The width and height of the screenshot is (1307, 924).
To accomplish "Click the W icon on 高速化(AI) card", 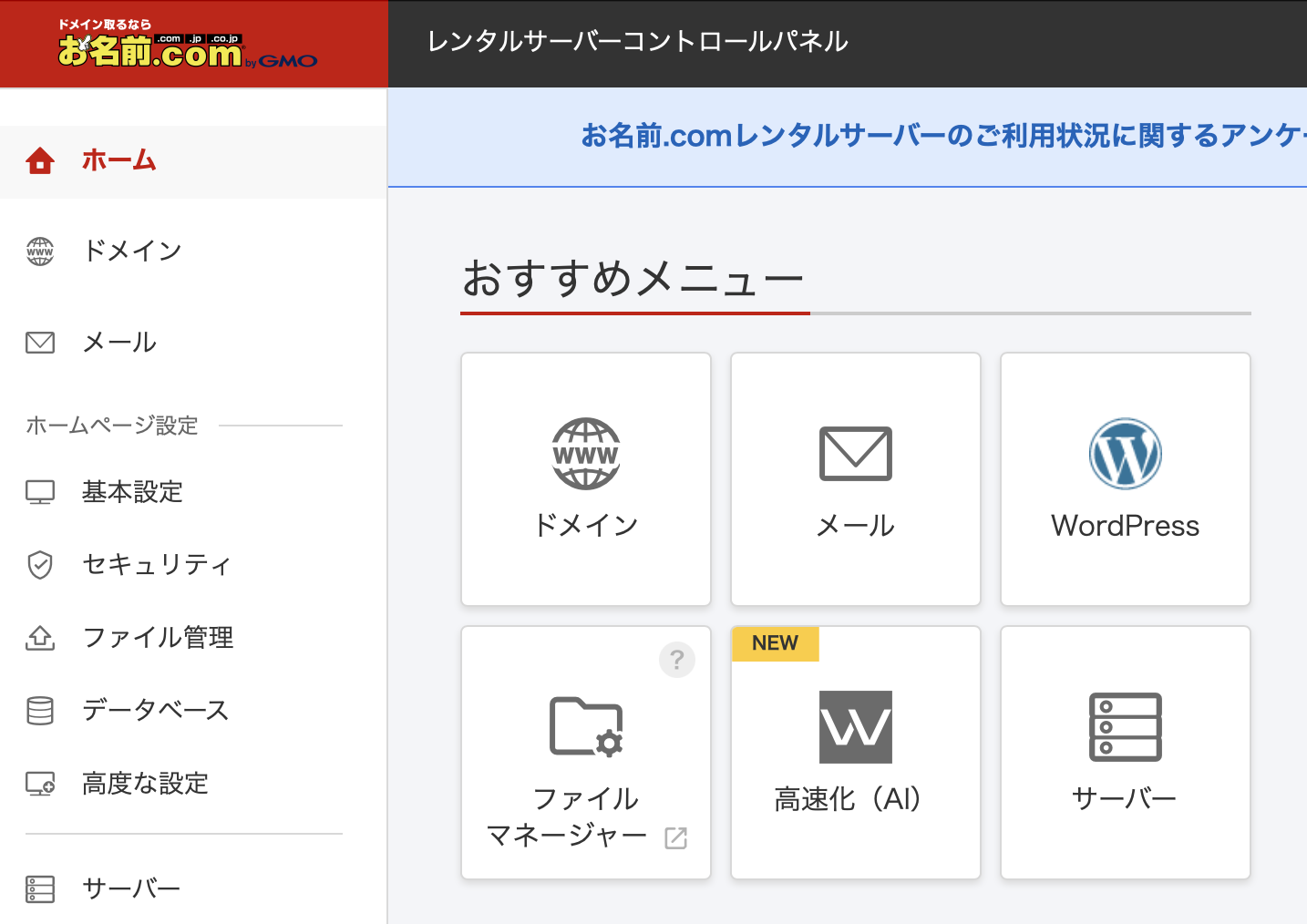I will pos(856,727).
